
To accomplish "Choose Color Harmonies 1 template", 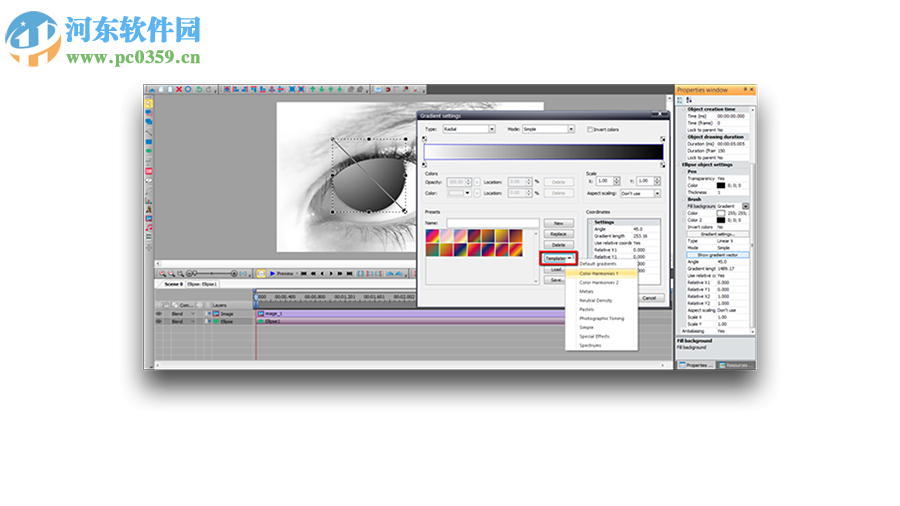I will point(601,274).
